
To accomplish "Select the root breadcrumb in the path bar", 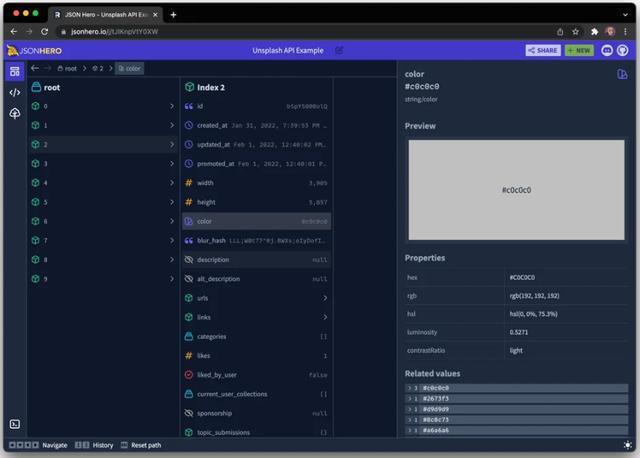I will [67, 68].
